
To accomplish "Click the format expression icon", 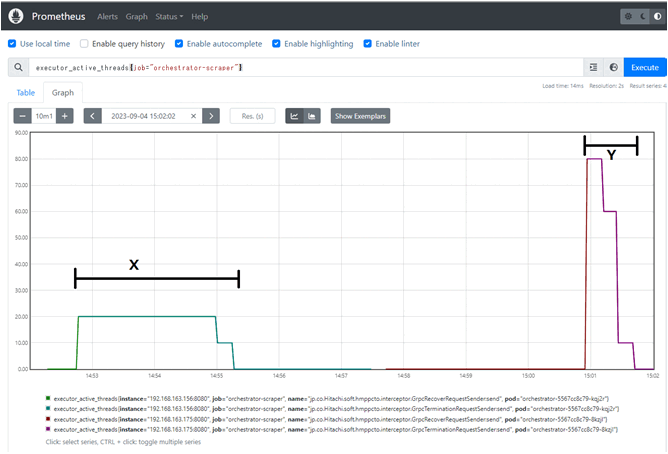I will [x=595, y=67].
